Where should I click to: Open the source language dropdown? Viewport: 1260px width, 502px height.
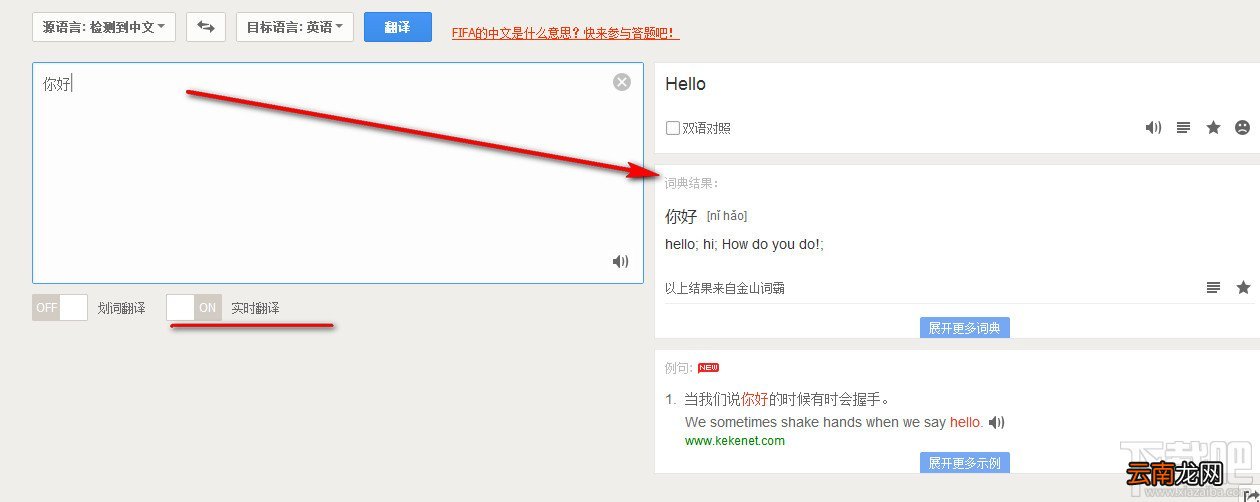tap(104, 27)
